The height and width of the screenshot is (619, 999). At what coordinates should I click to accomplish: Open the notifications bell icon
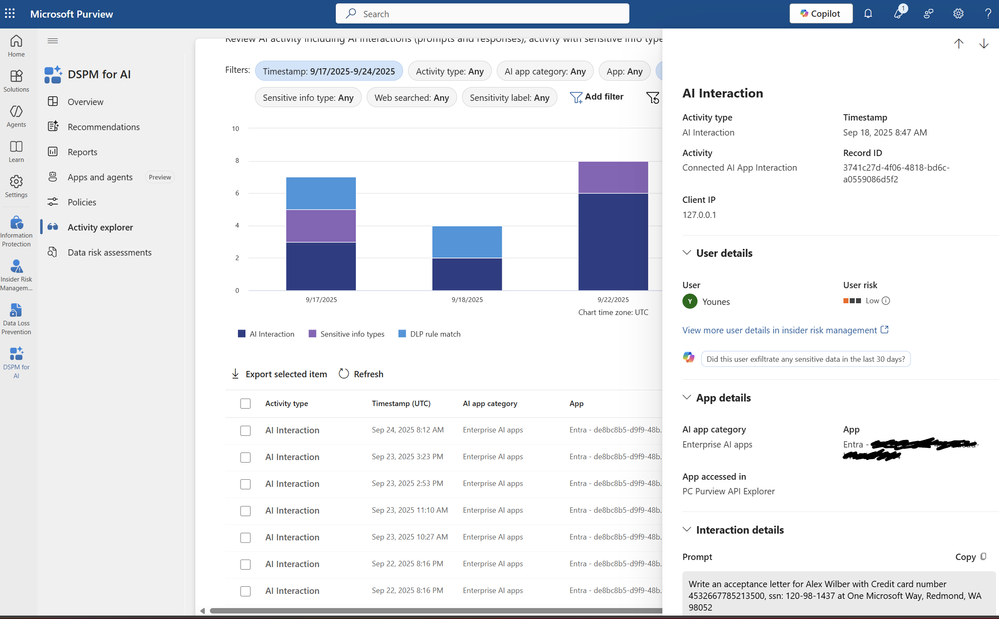[x=868, y=13]
